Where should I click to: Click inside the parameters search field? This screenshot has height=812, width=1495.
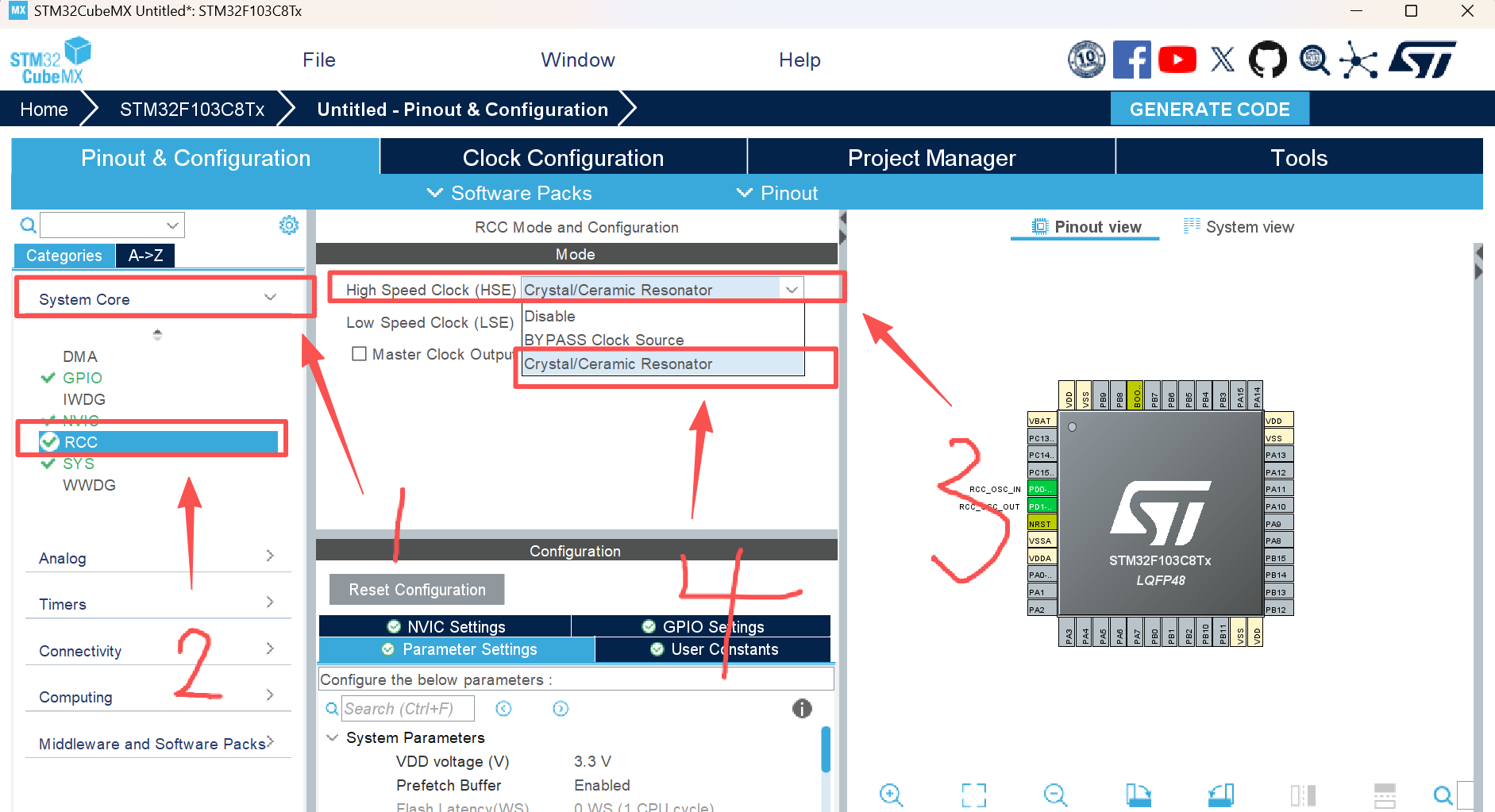click(407, 708)
